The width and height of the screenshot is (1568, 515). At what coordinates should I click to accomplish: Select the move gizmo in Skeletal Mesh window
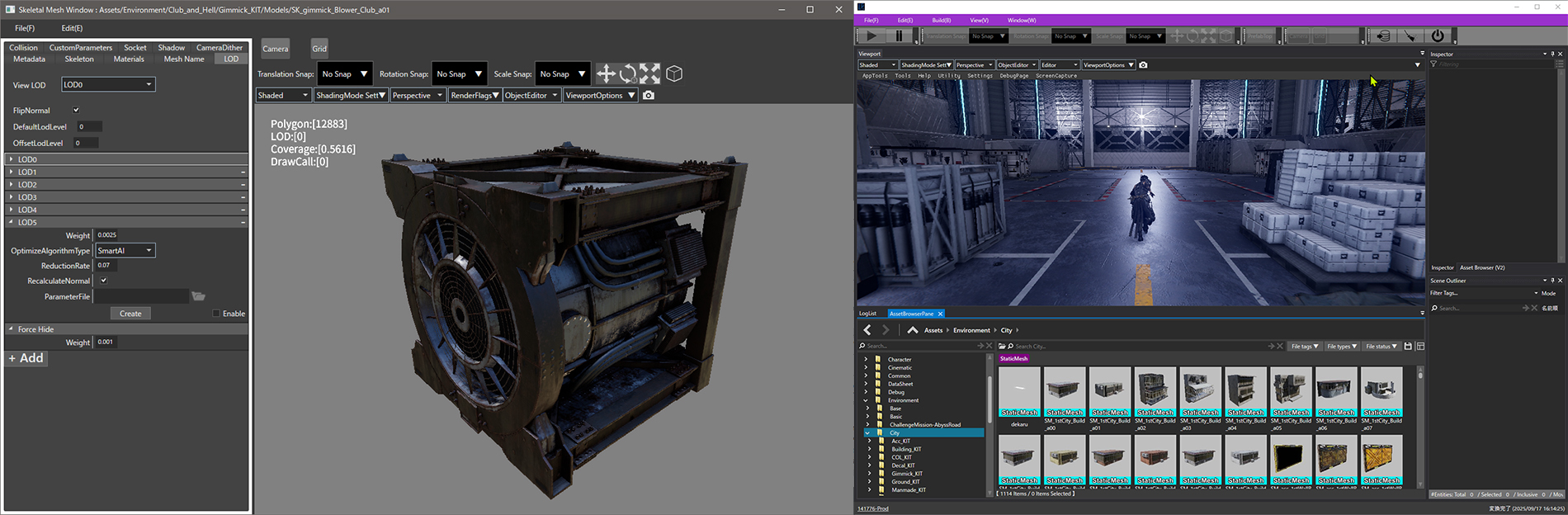click(x=606, y=73)
